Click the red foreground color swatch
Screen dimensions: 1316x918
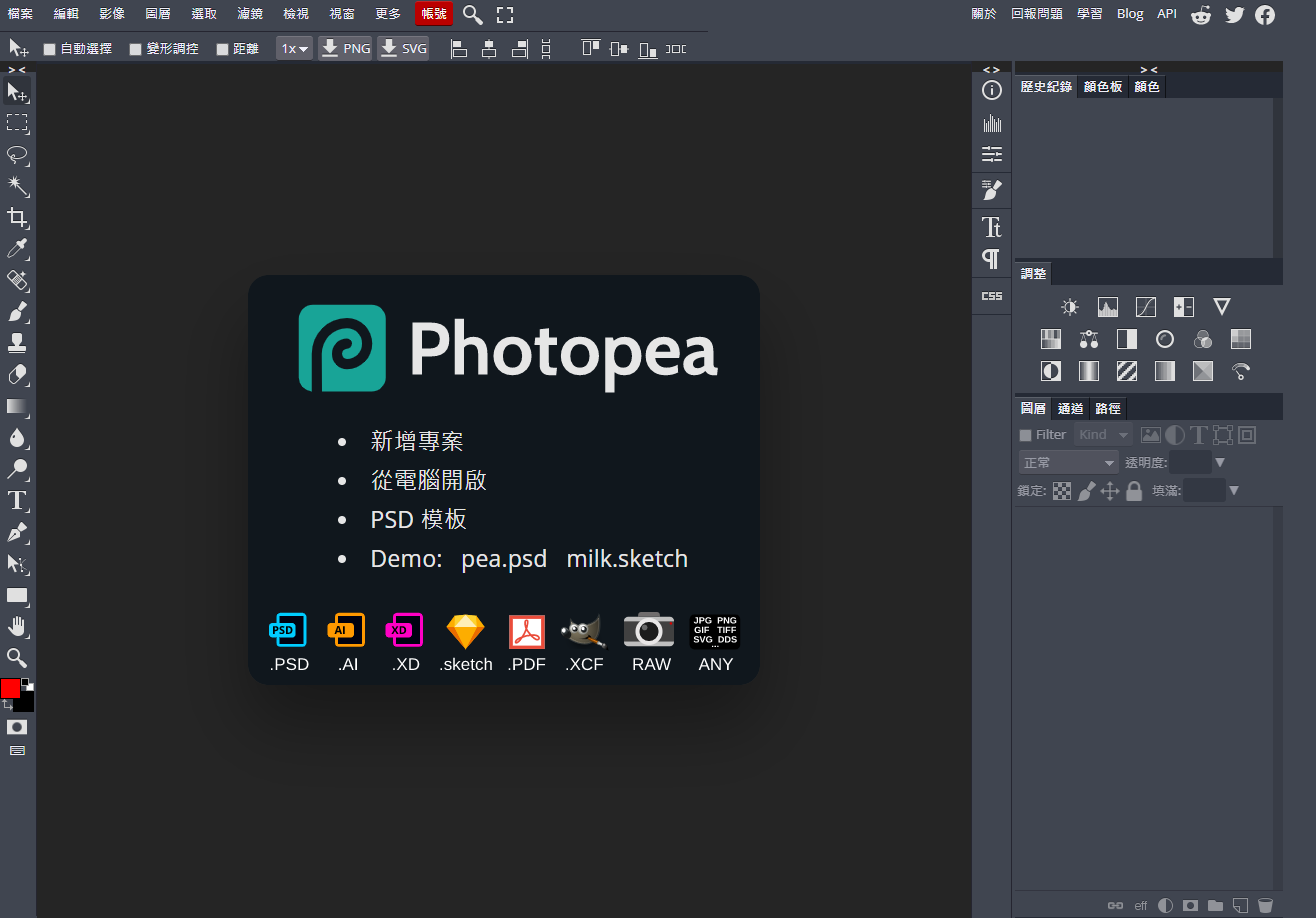[x=10, y=688]
